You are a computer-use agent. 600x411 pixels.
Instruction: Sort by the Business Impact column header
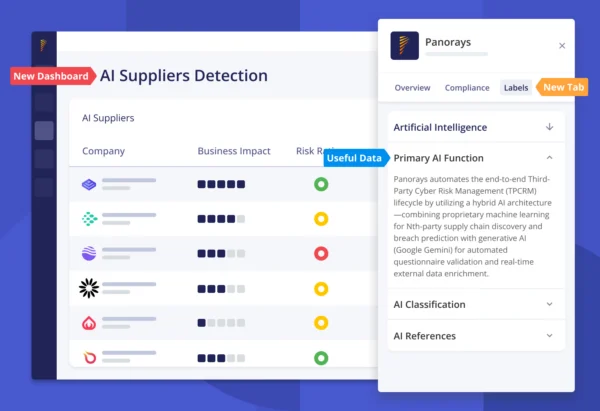tap(234, 151)
